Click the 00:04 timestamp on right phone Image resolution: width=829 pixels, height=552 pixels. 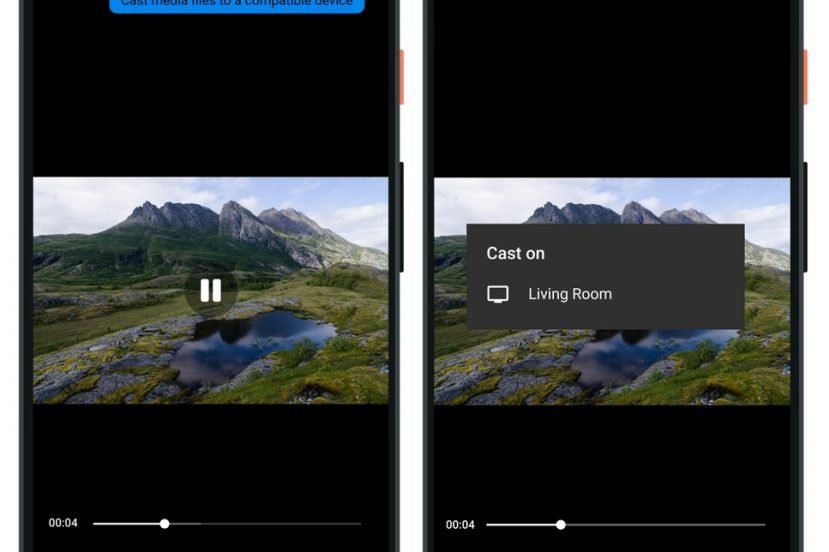tap(460, 525)
